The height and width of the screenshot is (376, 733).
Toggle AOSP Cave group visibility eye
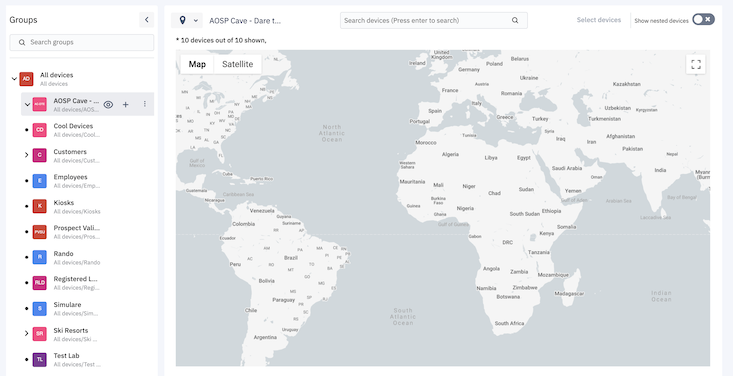pos(108,104)
